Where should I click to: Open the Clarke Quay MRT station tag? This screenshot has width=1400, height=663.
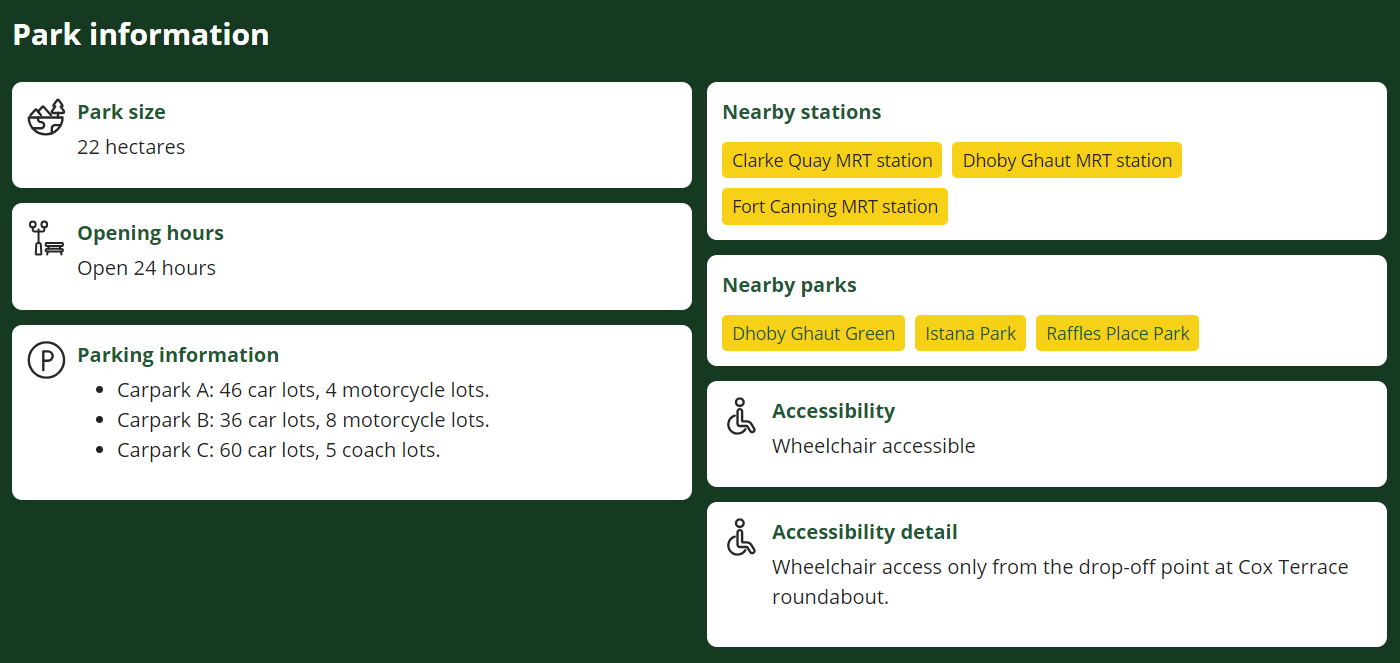pyautogui.click(x=832, y=160)
